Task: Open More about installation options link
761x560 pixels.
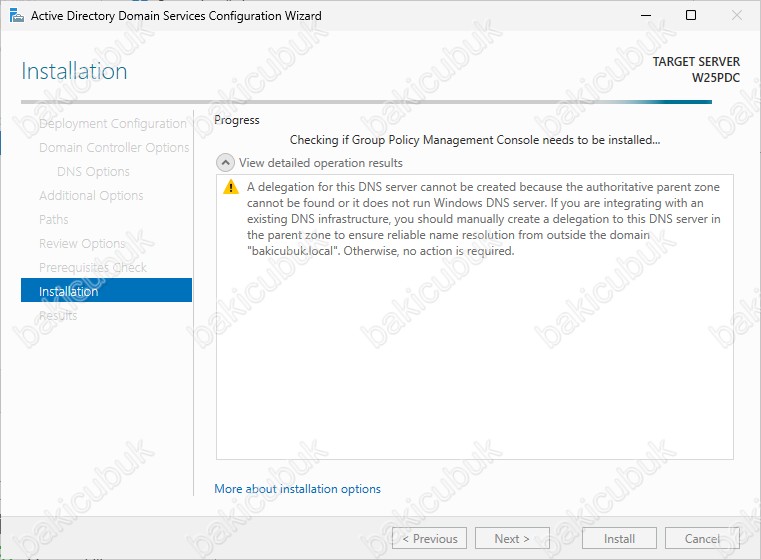Action: (x=297, y=489)
